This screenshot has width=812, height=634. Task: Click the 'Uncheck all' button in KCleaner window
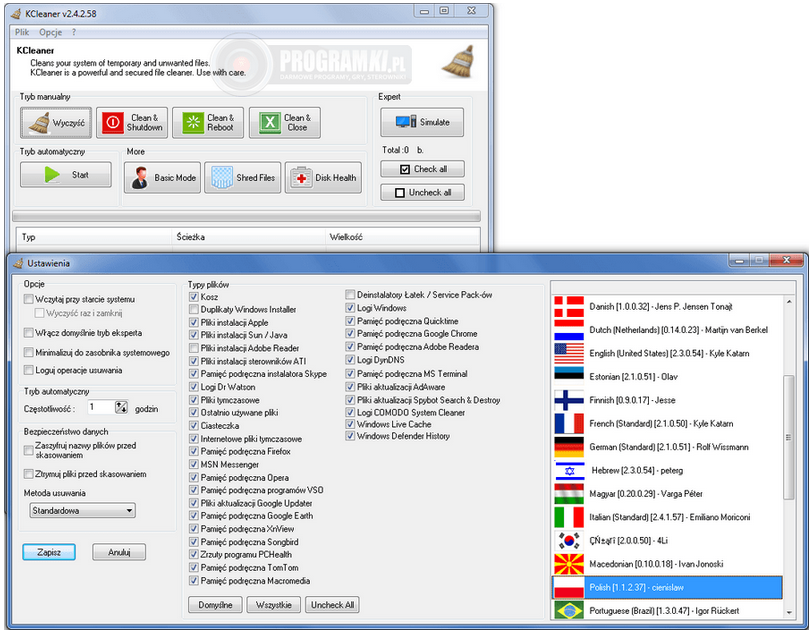click(423, 192)
